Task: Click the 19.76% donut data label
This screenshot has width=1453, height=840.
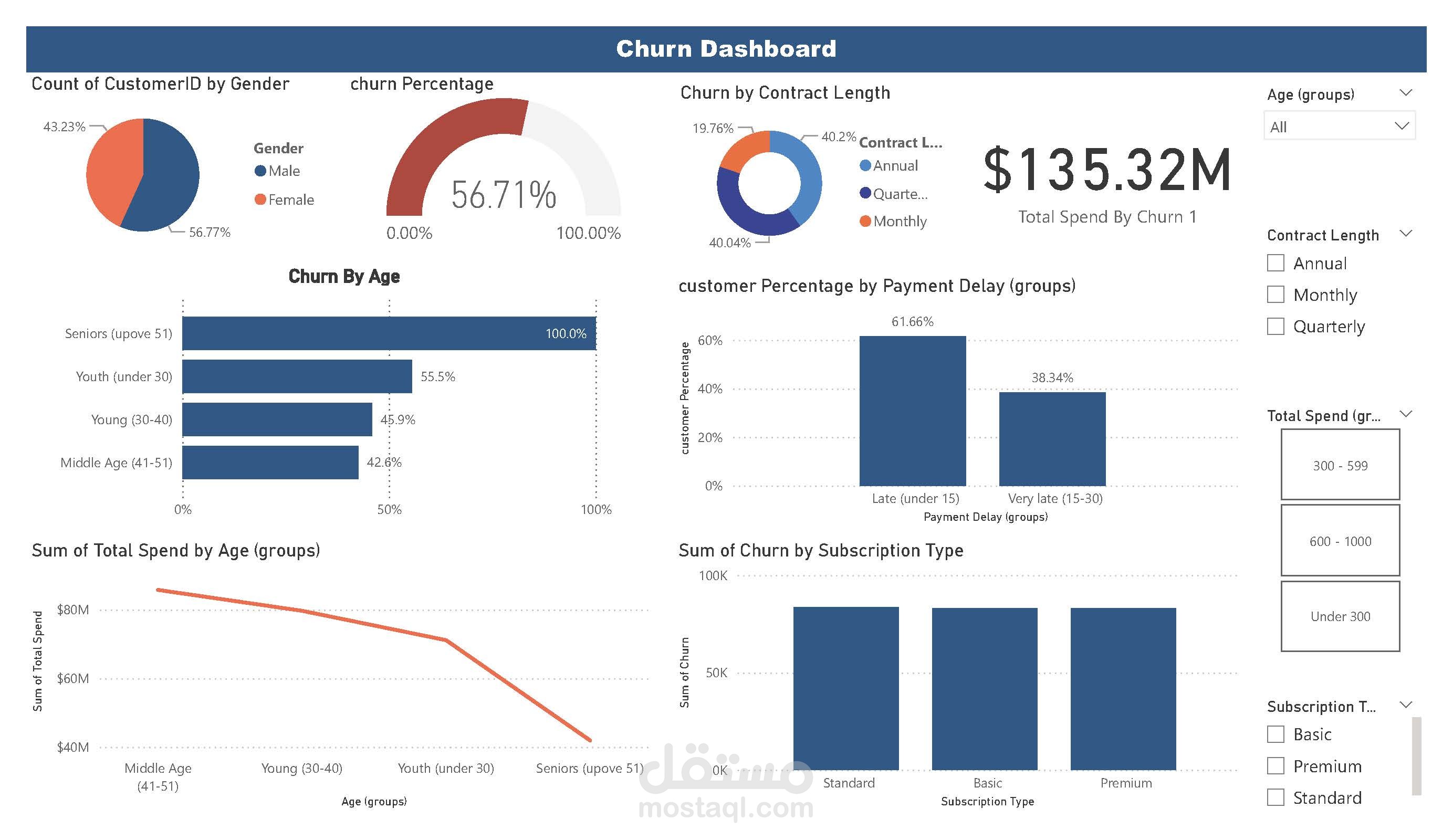Action: [713, 128]
